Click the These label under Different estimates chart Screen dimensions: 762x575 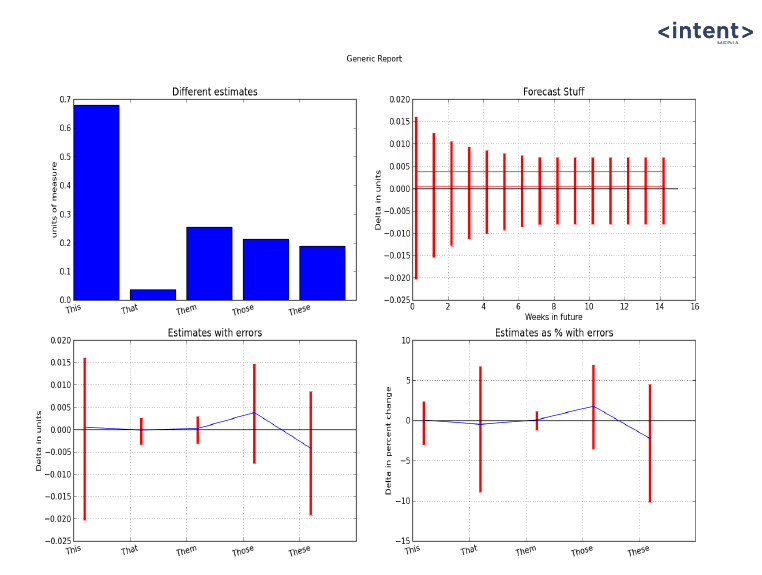[299, 310]
